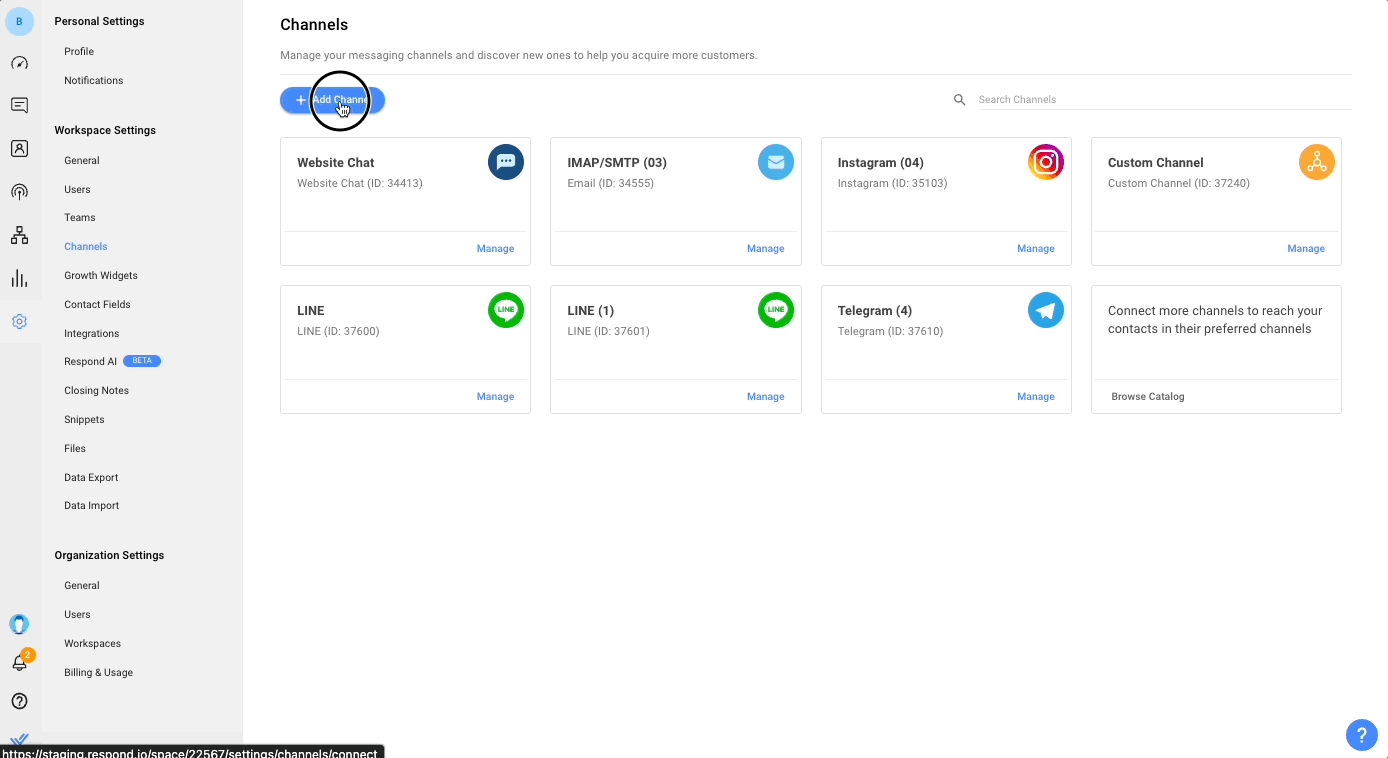Click the Telegram channel logo icon

click(1046, 310)
